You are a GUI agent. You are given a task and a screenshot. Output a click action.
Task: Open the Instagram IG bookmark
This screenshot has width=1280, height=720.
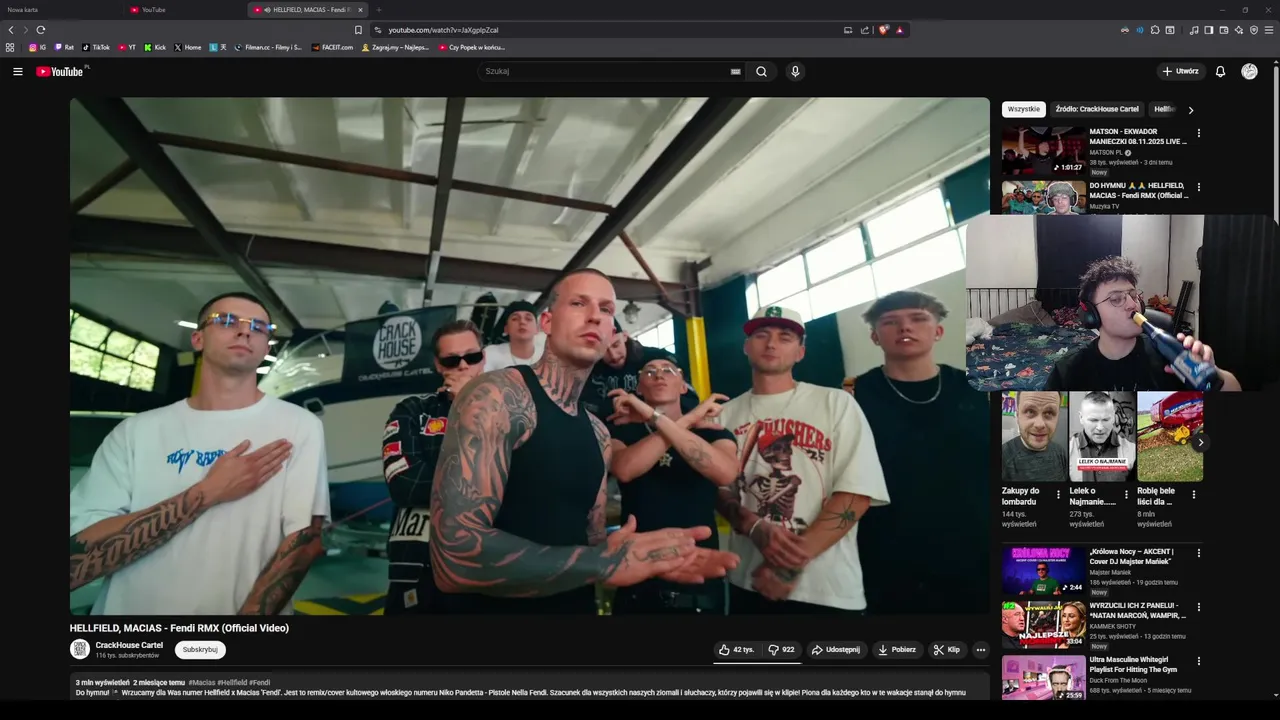[x=37, y=47]
